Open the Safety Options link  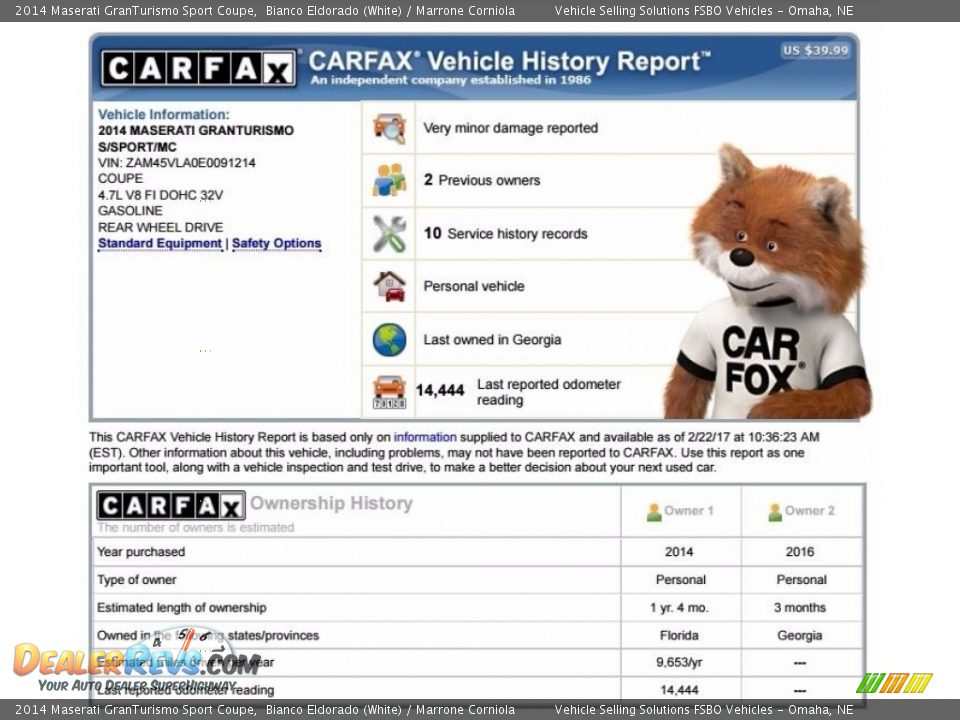(x=276, y=243)
